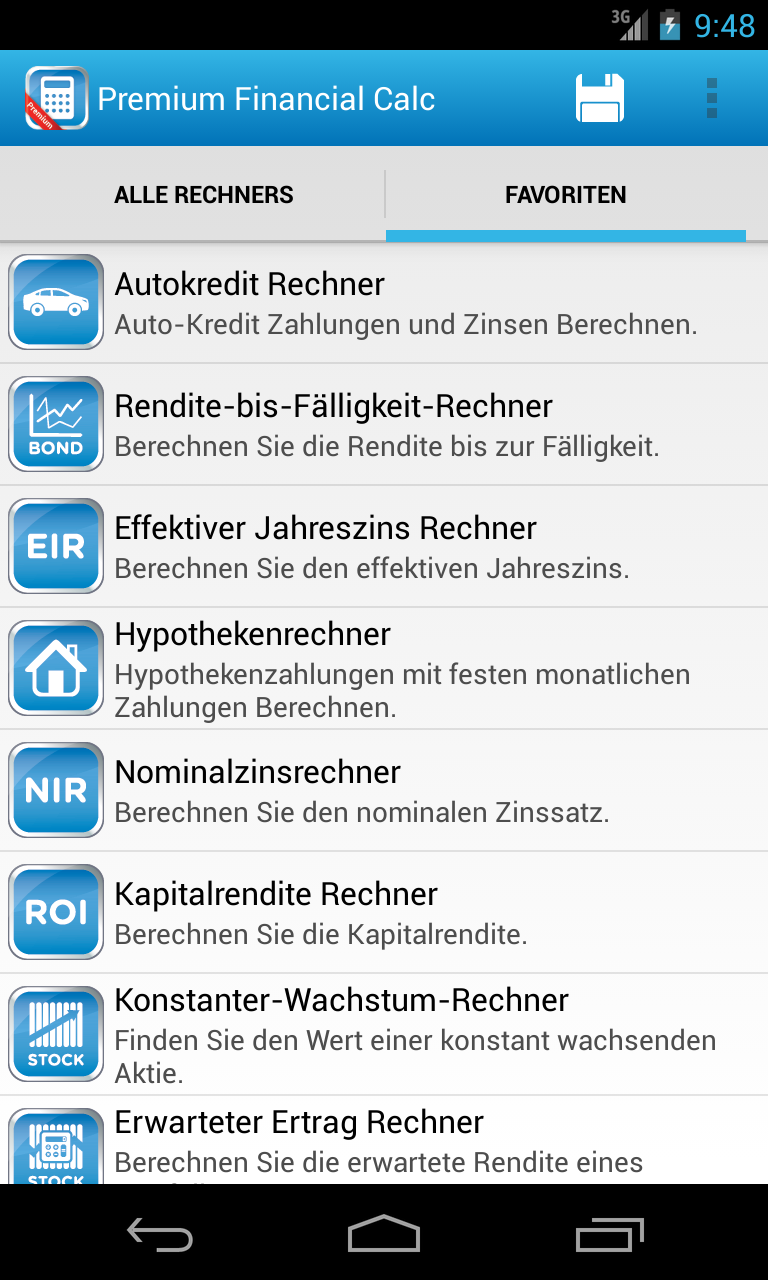Open Erwarteter Ertrag Rechner entry
The image size is (768, 1280).
tap(384, 1140)
